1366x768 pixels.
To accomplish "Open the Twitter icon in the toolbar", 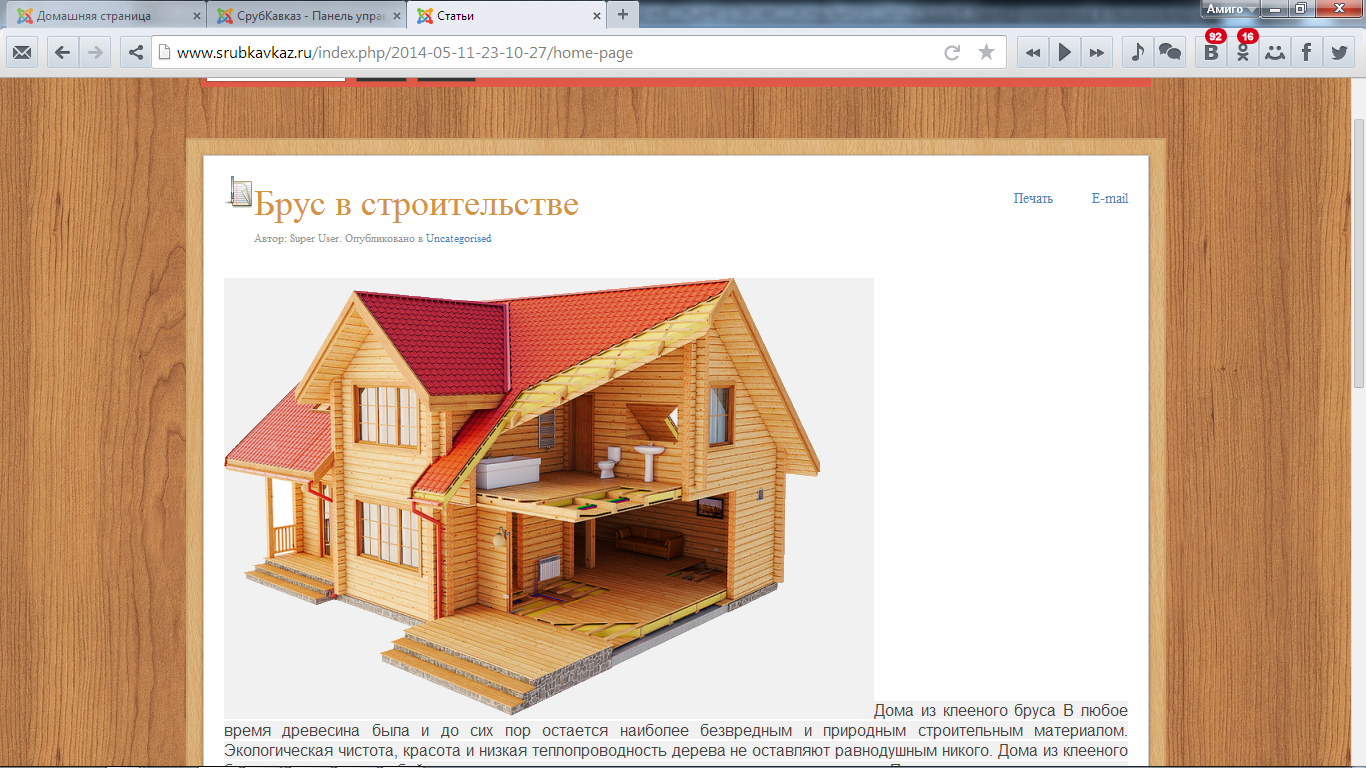I will (x=1338, y=53).
